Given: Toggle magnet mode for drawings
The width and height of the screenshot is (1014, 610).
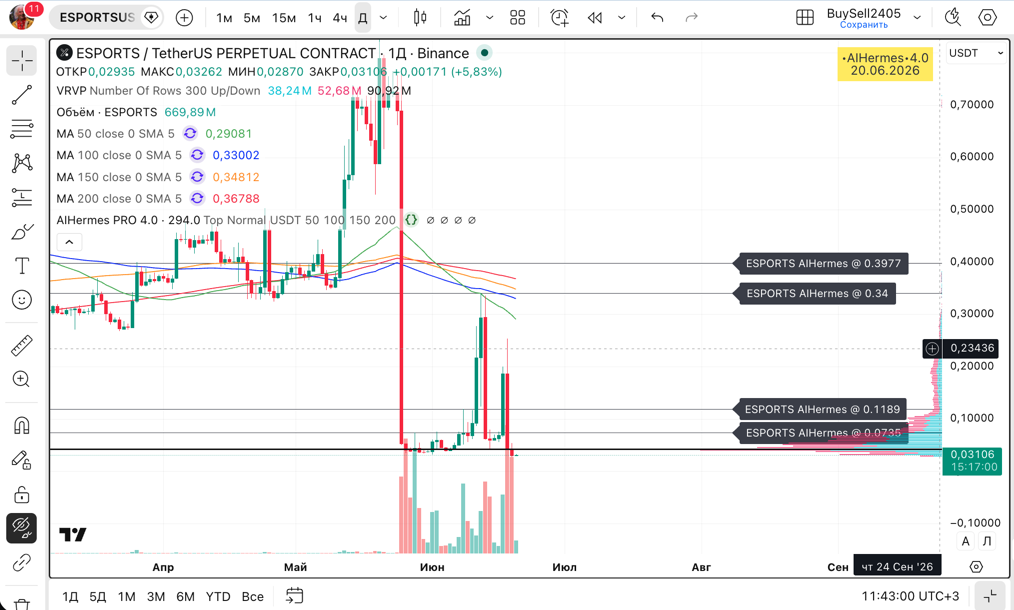Looking at the screenshot, I should click(x=21, y=425).
